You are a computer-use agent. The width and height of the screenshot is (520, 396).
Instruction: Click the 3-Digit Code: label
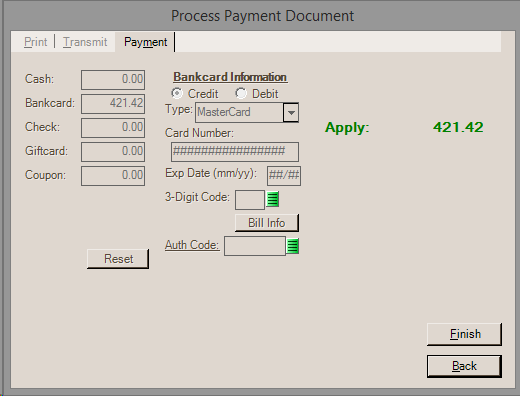point(197,197)
